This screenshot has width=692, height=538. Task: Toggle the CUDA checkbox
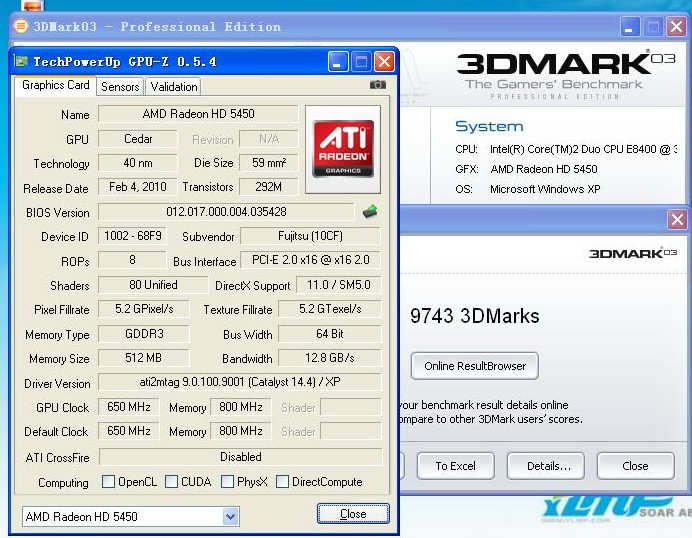(x=171, y=482)
